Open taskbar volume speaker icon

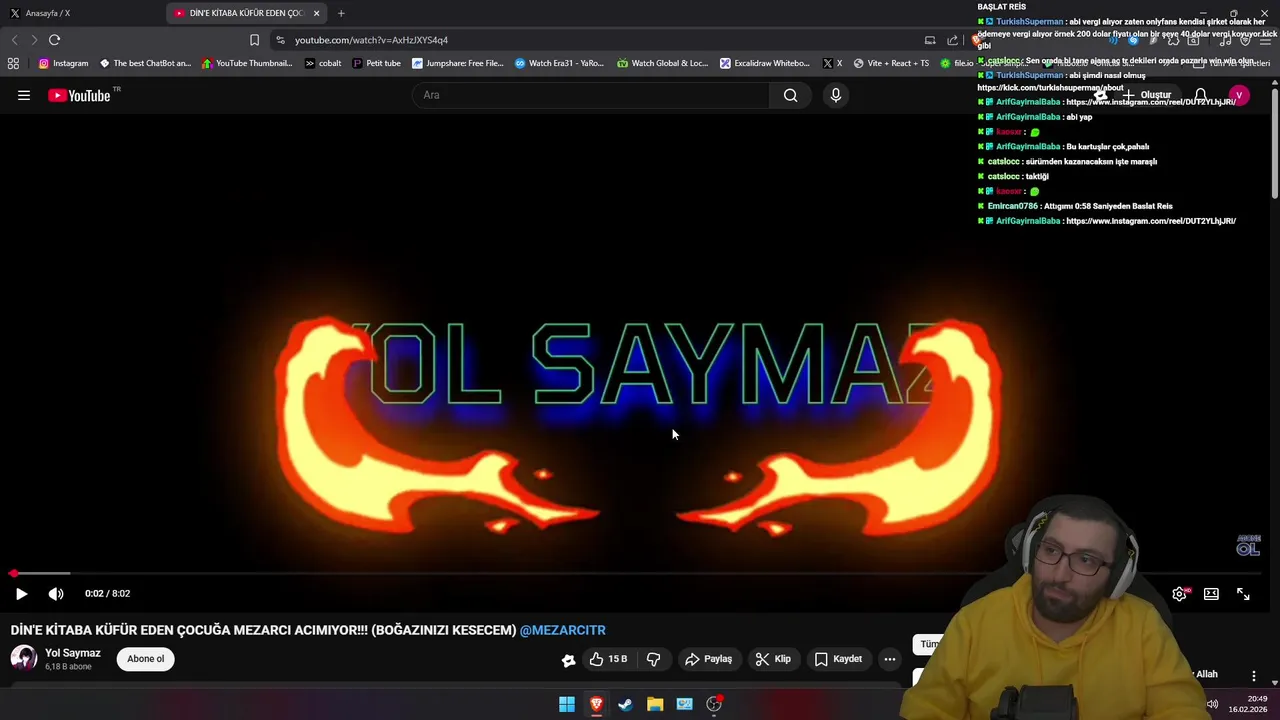(x=1212, y=704)
